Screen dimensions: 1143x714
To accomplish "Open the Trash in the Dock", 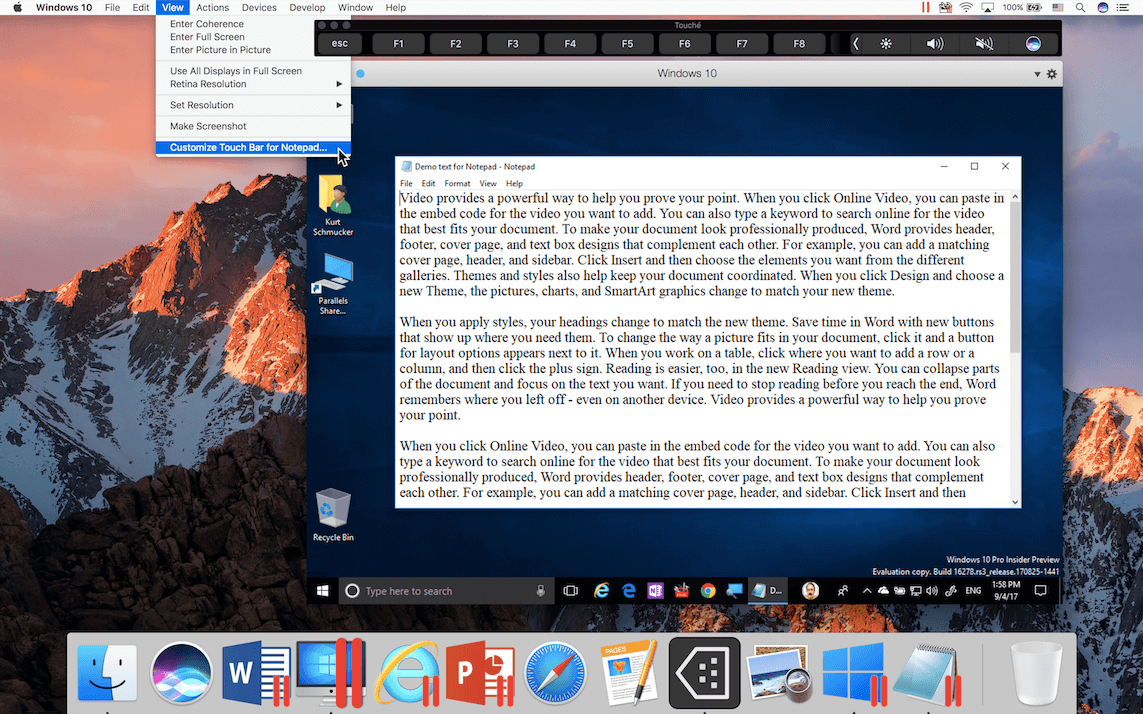I will point(1037,672).
